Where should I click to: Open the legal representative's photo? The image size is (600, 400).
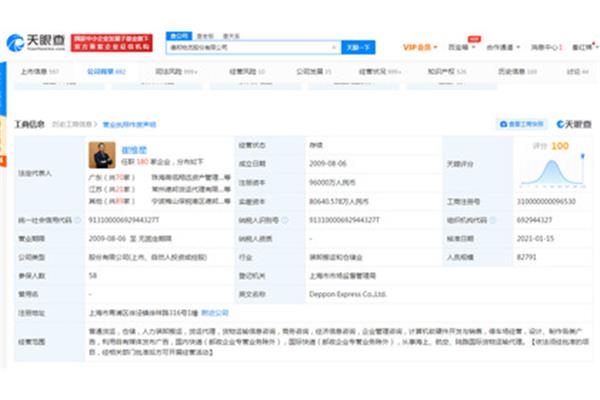click(x=102, y=155)
